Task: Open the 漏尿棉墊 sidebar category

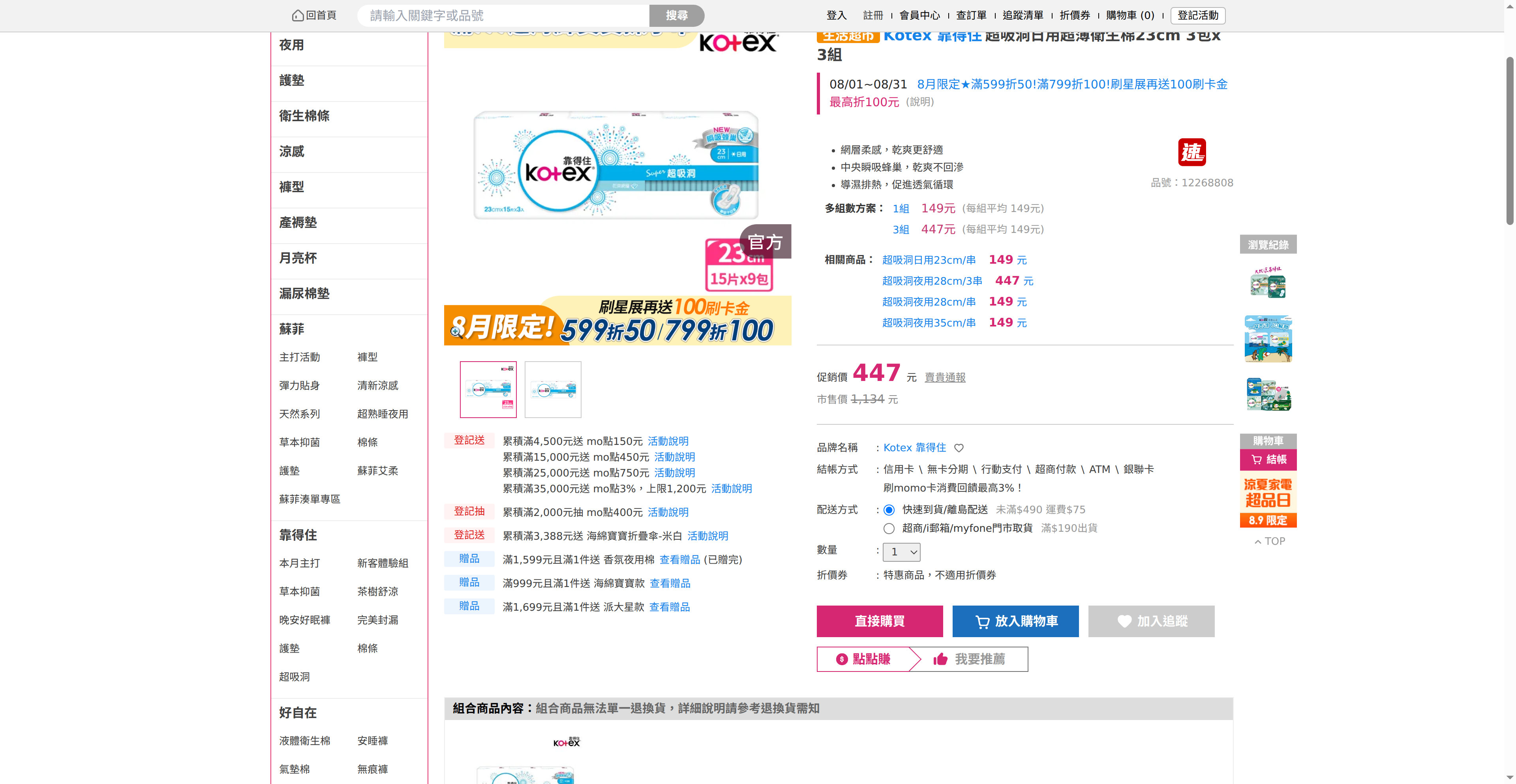Action: 304,294
